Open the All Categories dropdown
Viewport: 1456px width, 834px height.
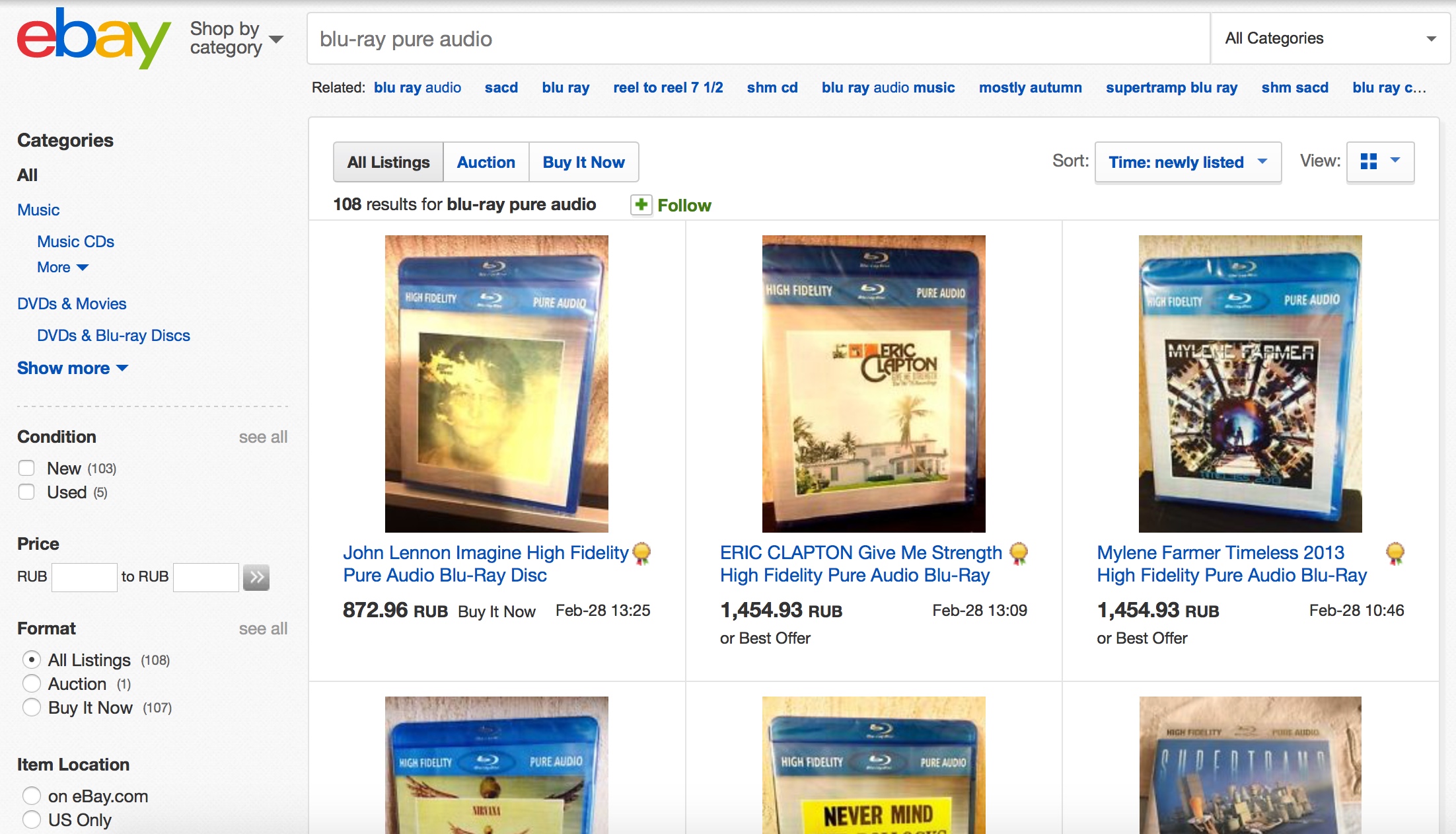tap(1330, 38)
